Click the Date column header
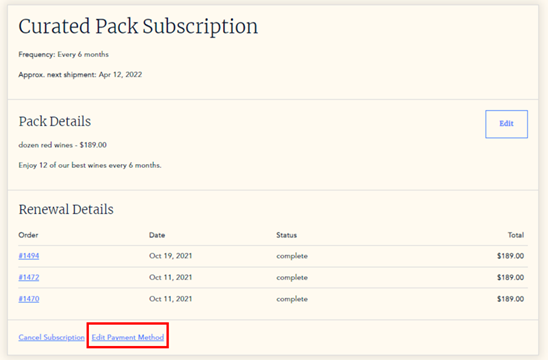548x360 pixels. pos(157,235)
